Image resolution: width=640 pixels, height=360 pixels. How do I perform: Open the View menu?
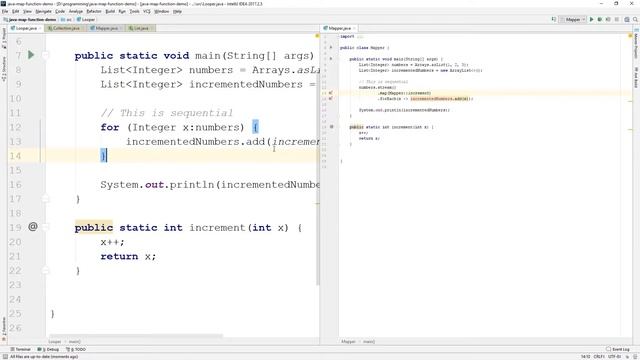(x=27, y=11)
